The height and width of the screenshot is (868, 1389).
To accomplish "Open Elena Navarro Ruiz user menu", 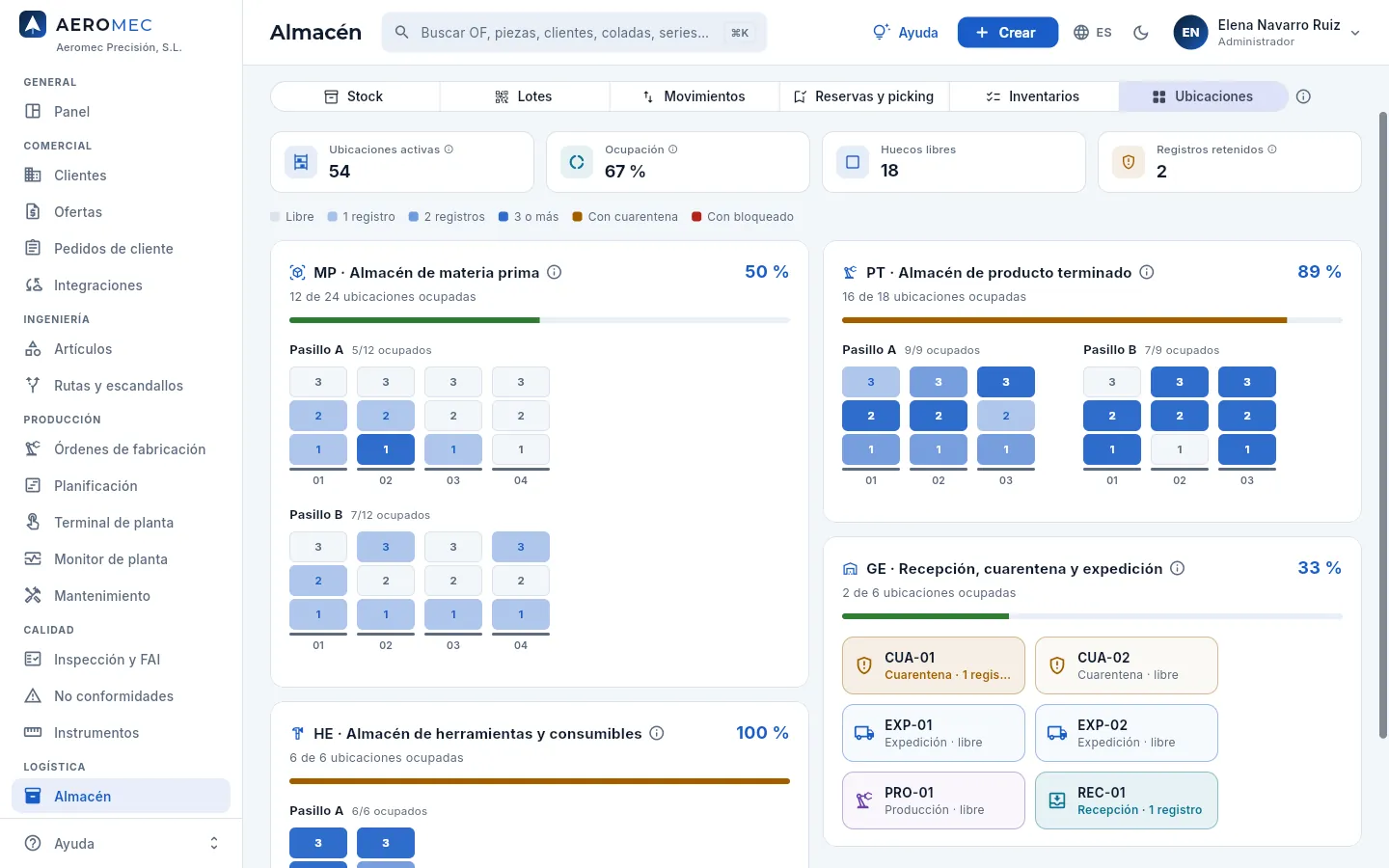I will point(1266,33).
